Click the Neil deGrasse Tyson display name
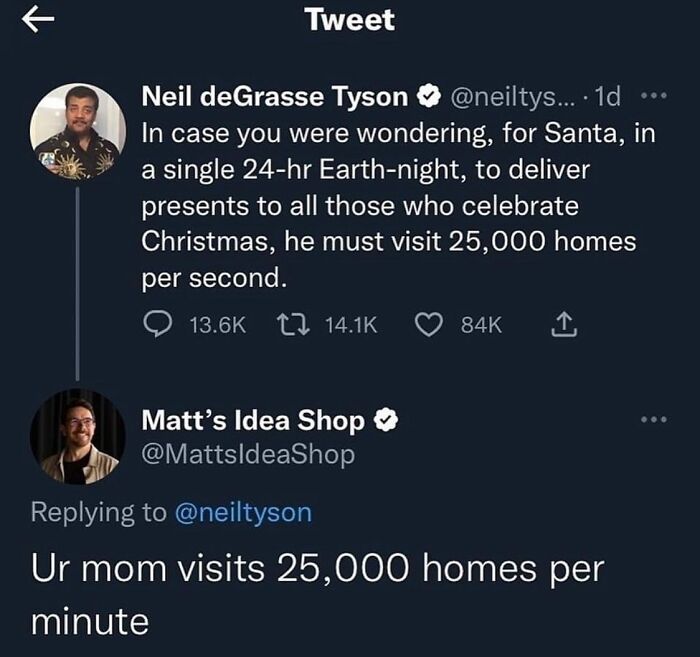The width and height of the screenshot is (700, 657). click(x=275, y=97)
